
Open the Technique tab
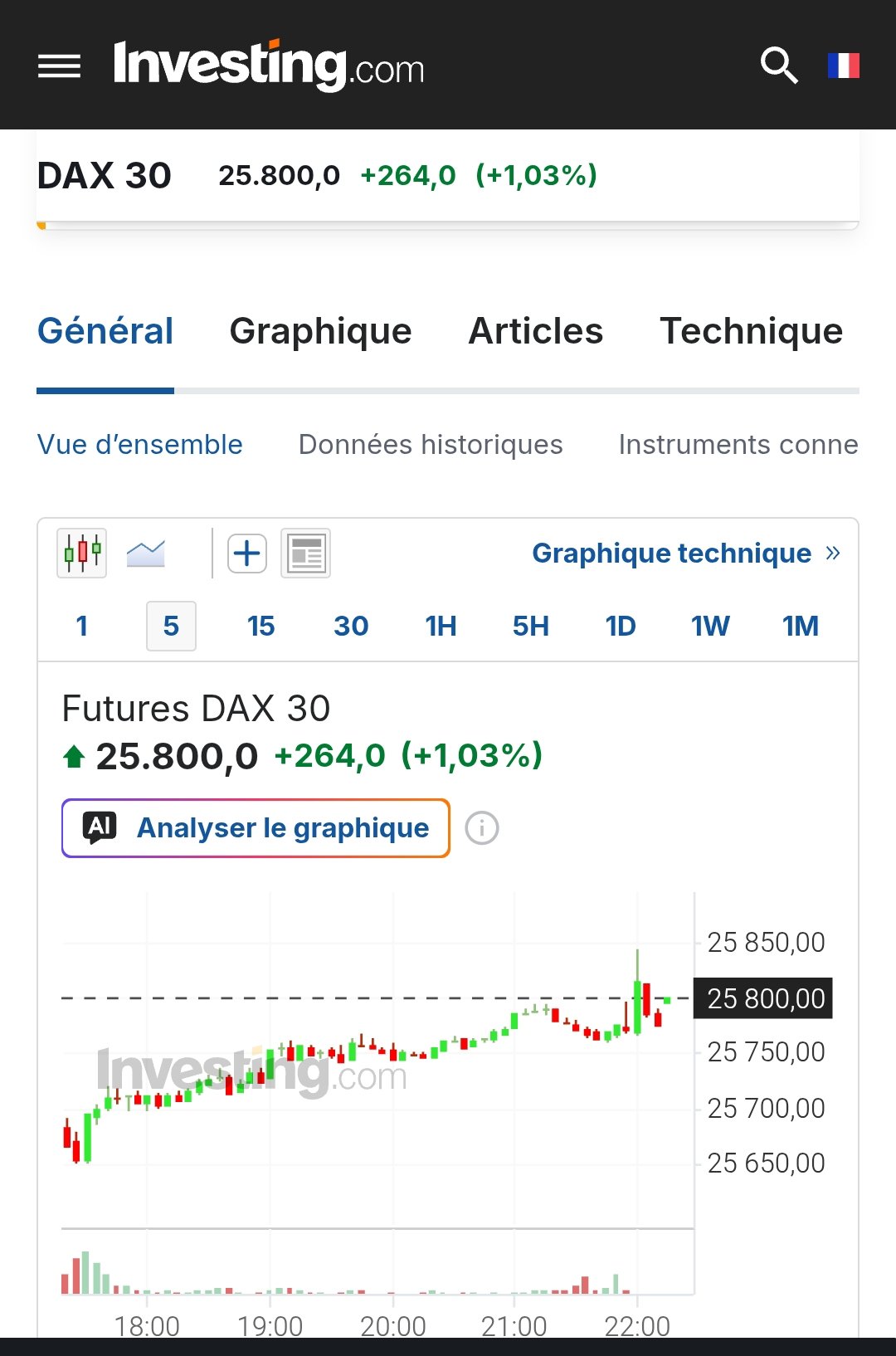click(752, 331)
